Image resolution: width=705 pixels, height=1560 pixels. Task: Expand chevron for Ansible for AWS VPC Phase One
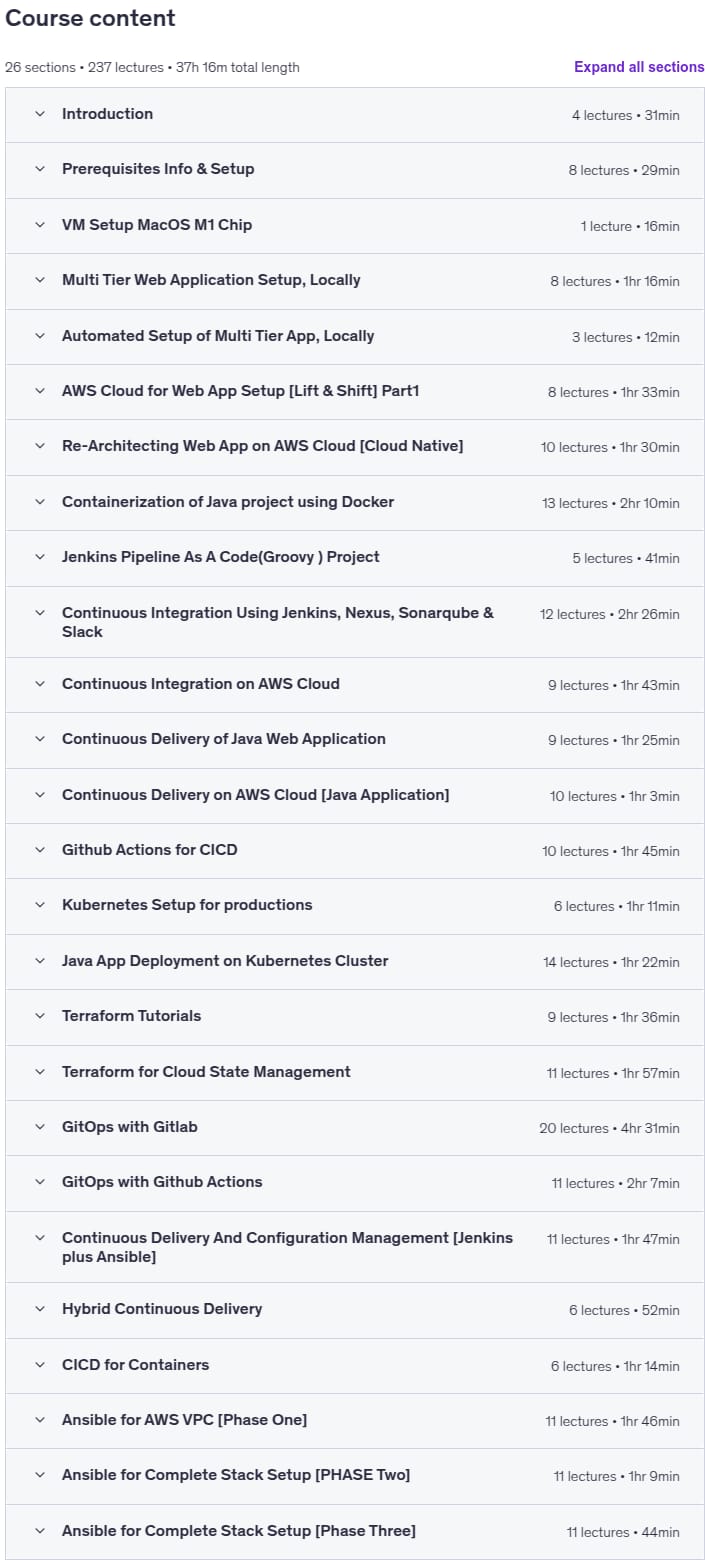[40, 1420]
